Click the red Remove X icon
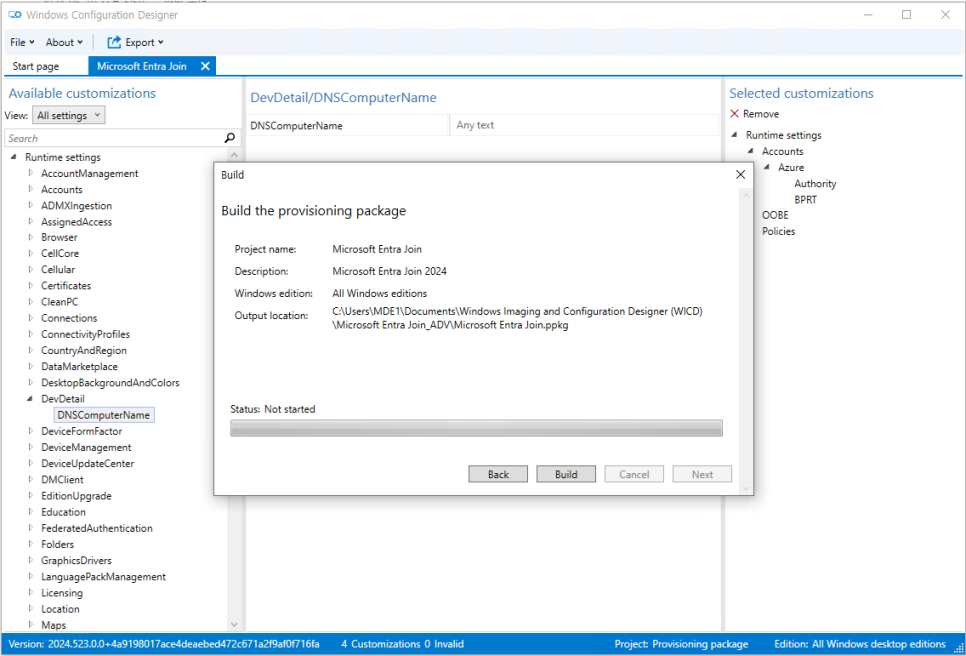Viewport: 966px width, 656px height. pyautogui.click(x=734, y=114)
